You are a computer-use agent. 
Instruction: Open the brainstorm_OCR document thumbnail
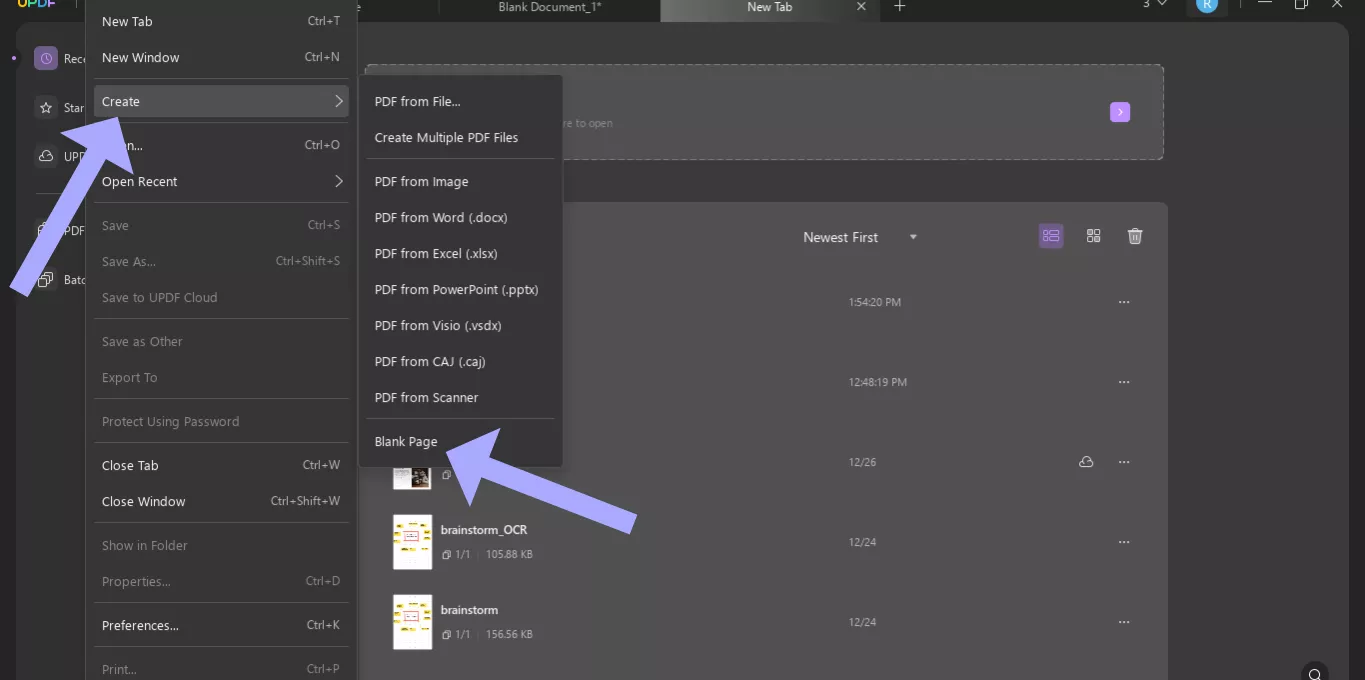(412, 542)
